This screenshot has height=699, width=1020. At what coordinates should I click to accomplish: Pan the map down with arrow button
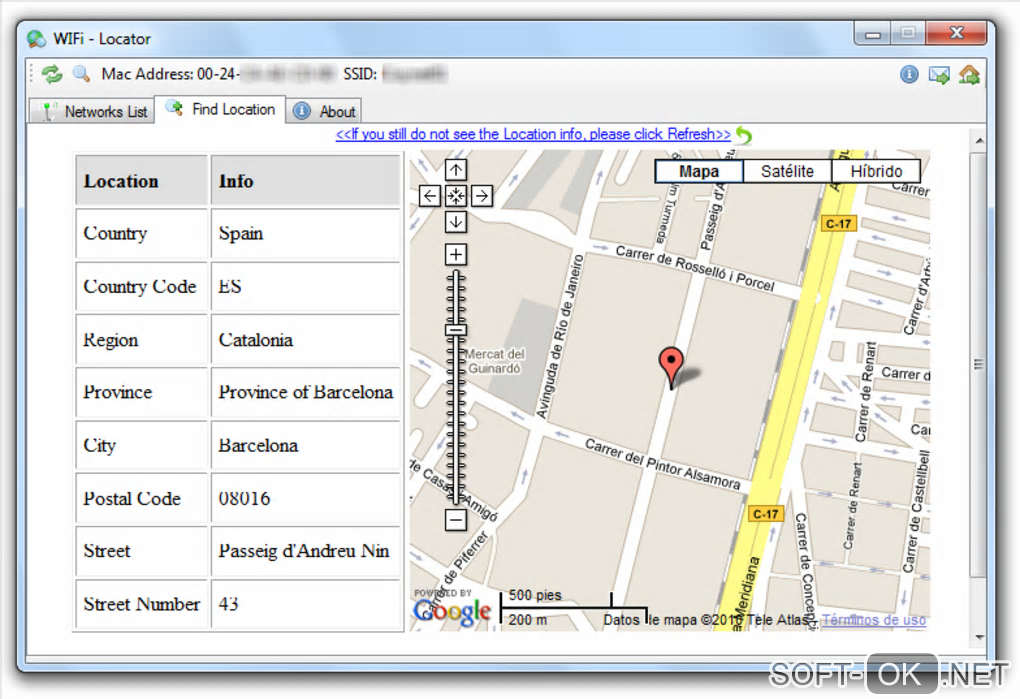[456, 222]
